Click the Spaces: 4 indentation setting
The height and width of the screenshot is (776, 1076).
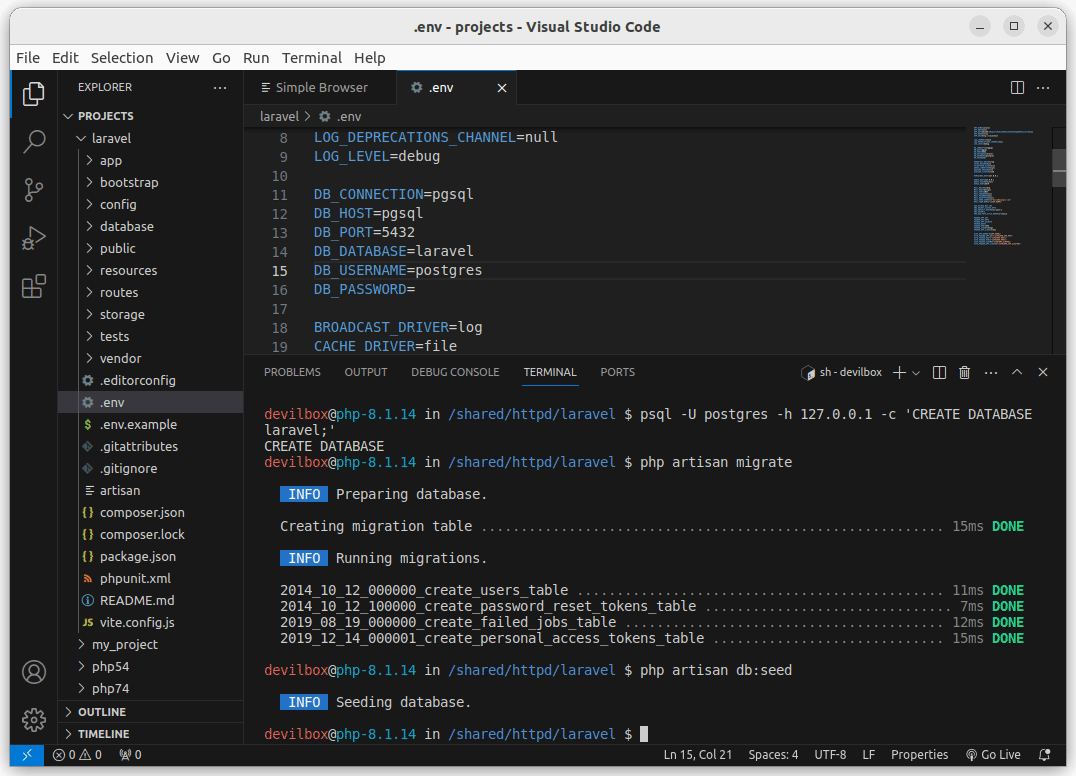point(773,755)
